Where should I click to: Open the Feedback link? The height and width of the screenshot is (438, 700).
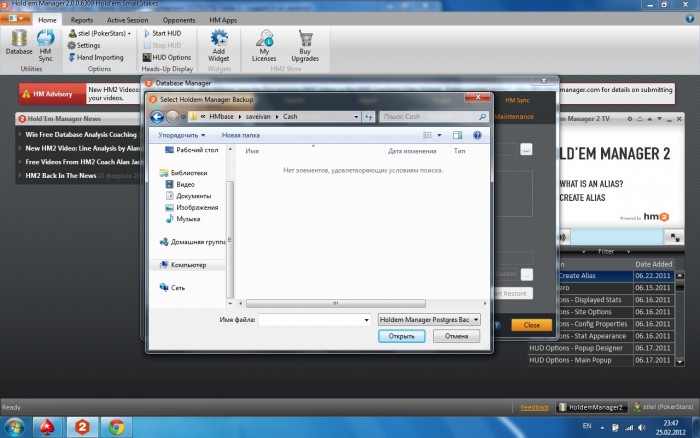coord(534,407)
